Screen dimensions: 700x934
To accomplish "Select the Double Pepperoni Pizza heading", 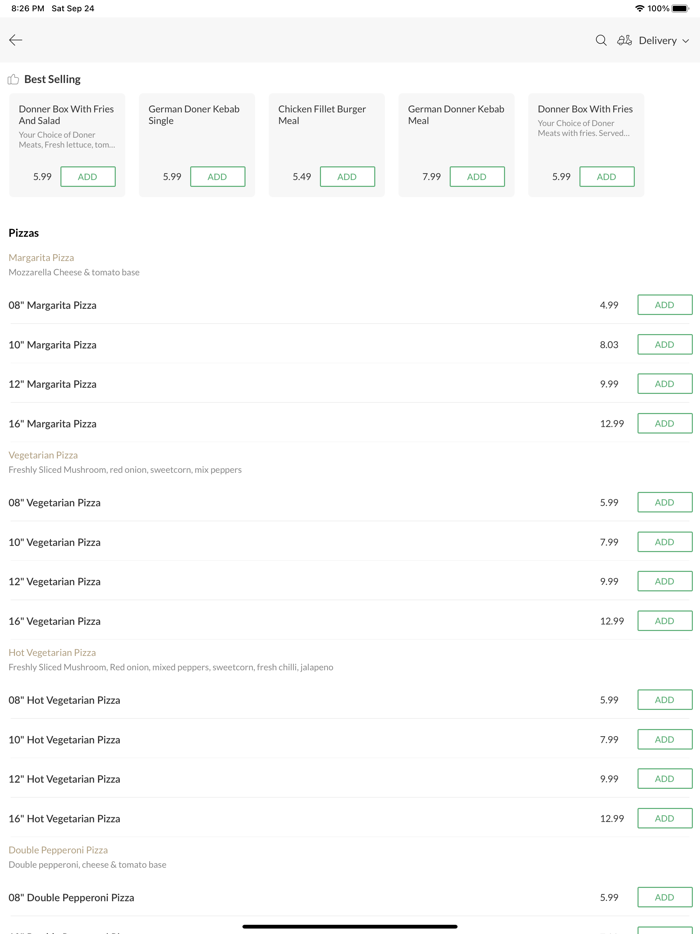I will [x=58, y=850].
